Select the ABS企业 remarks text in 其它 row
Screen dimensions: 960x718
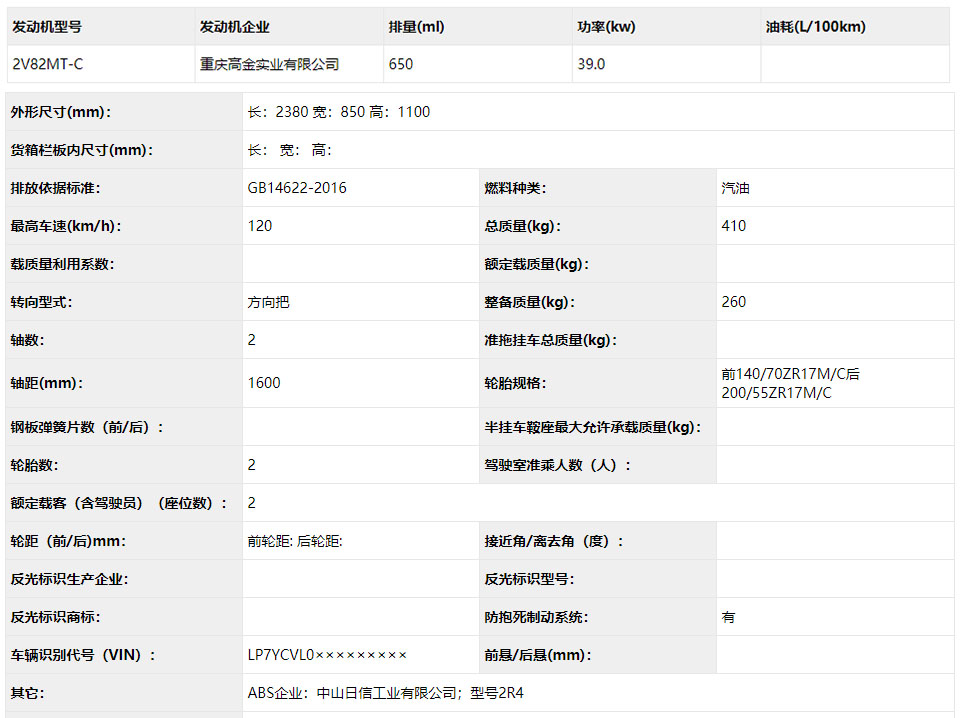(x=385, y=693)
